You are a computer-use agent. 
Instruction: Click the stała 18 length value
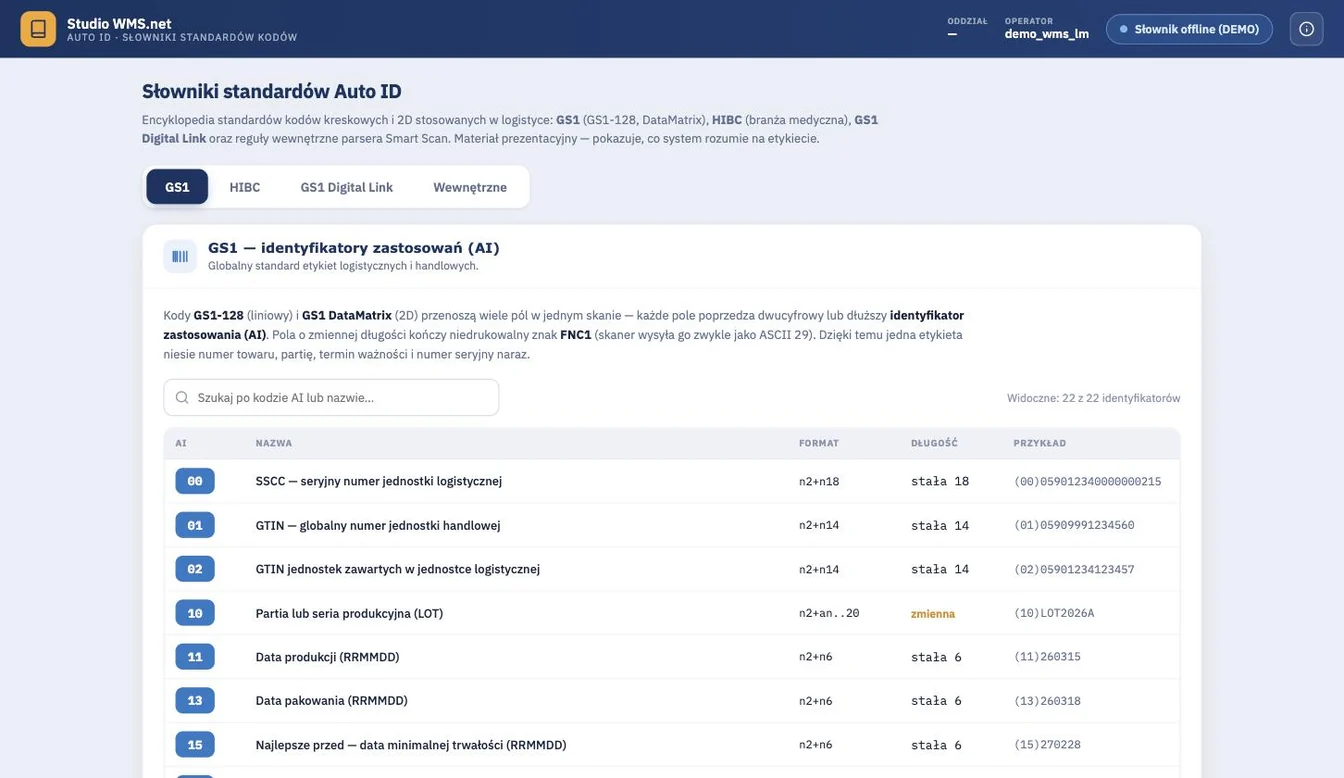coord(940,481)
